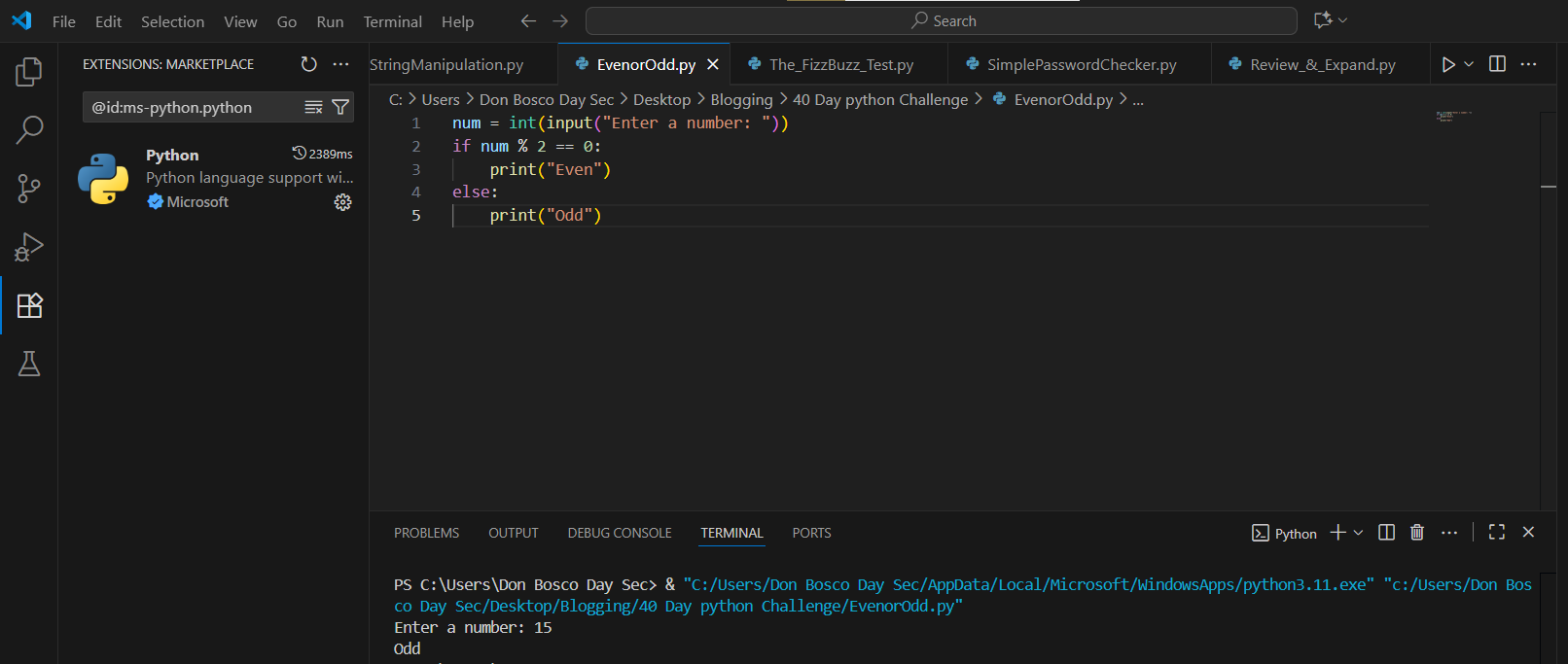Image resolution: width=1568 pixels, height=664 pixels.
Task: Open the Source Control view
Action: (29, 189)
